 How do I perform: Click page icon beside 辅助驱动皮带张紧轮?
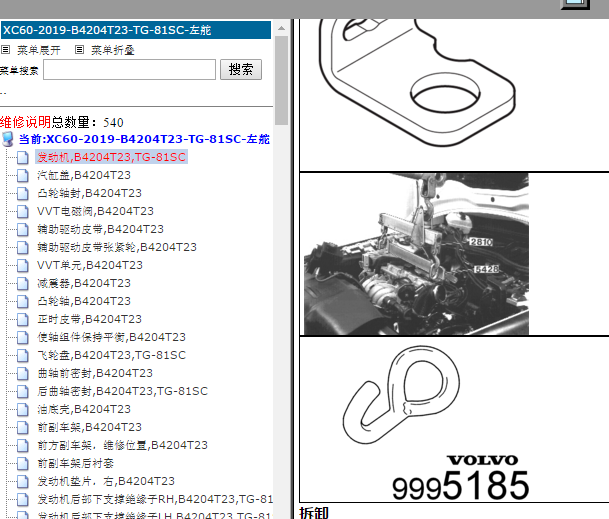(x=23, y=247)
